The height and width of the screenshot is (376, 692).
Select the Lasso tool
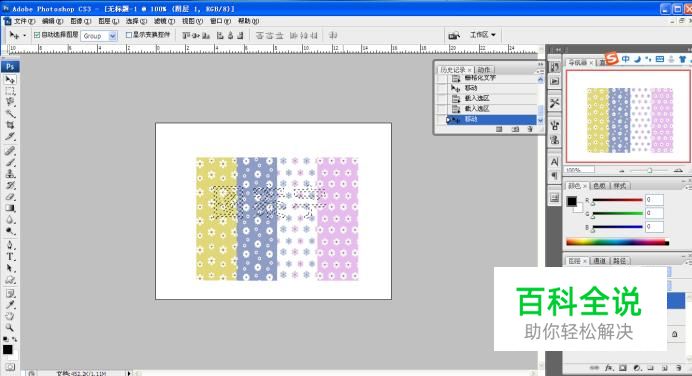[10, 102]
